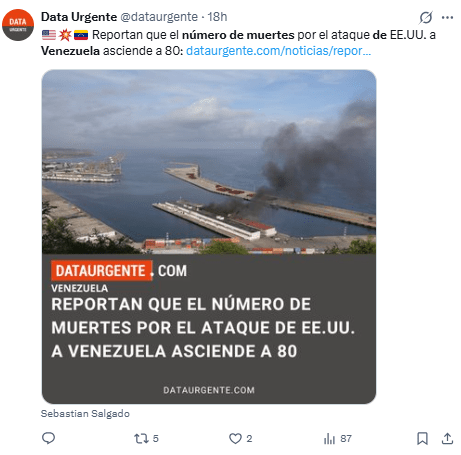This screenshot has height=455, width=461.
Task: Repost this tweet with retweet icon
Action: pos(141,438)
